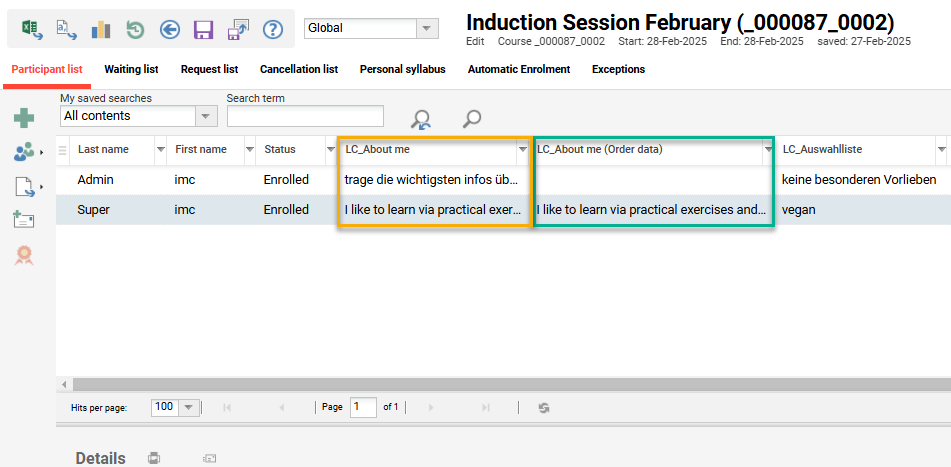The width and height of the screenshot is (951, 467).
Task: Open the Cancellation list tab
Action: pos(298,70)
